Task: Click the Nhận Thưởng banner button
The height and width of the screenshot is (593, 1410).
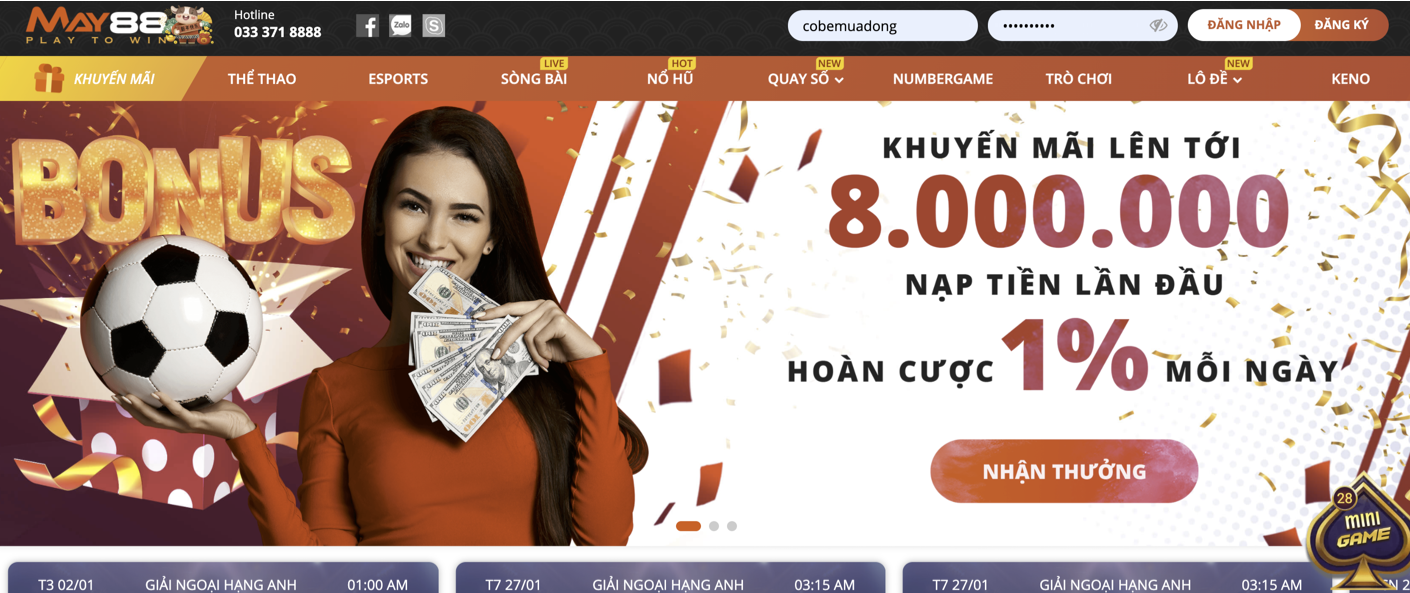Action: [x=1064, y=471]
